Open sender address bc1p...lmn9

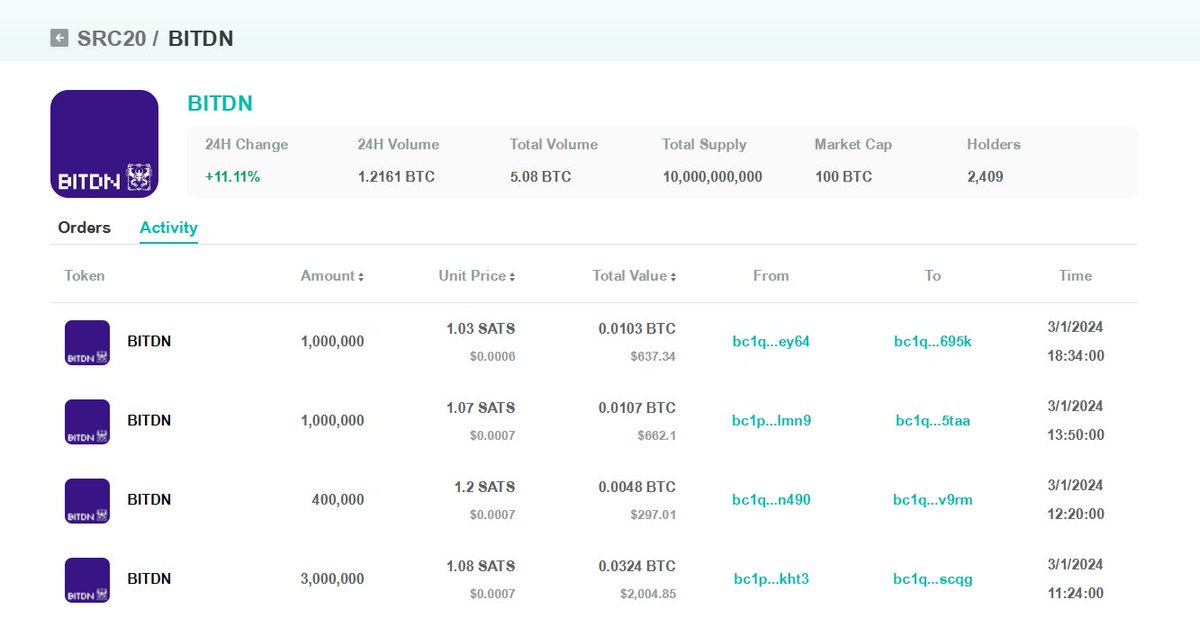771,421
